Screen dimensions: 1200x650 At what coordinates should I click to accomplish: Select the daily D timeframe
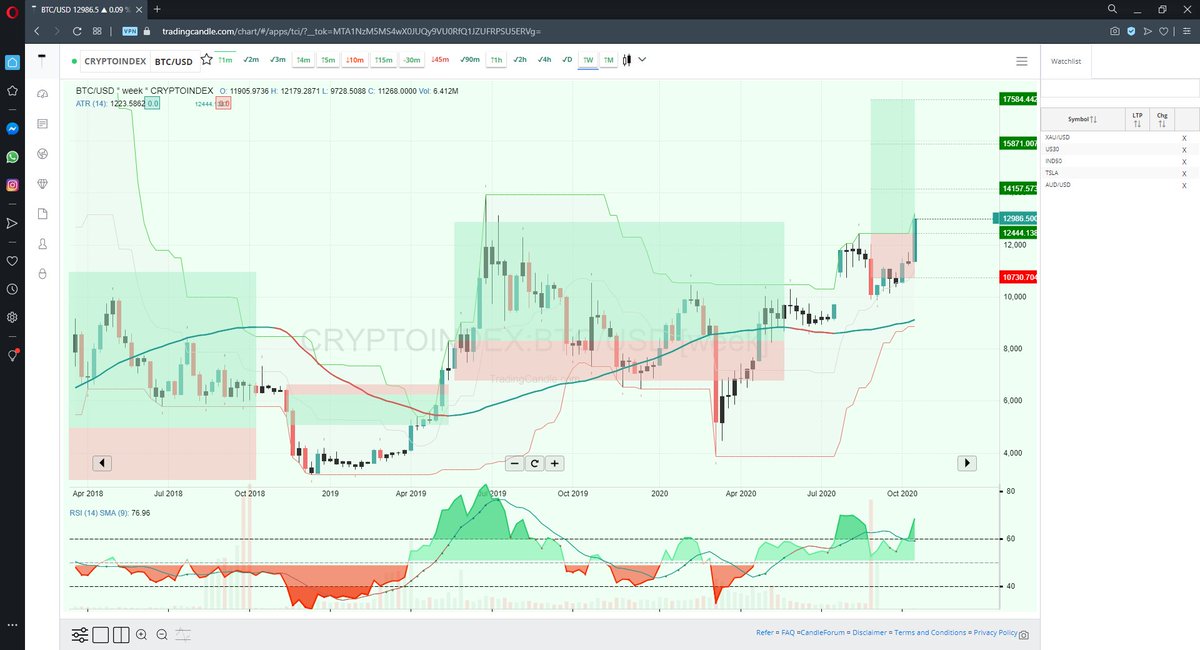coord(566,60)
